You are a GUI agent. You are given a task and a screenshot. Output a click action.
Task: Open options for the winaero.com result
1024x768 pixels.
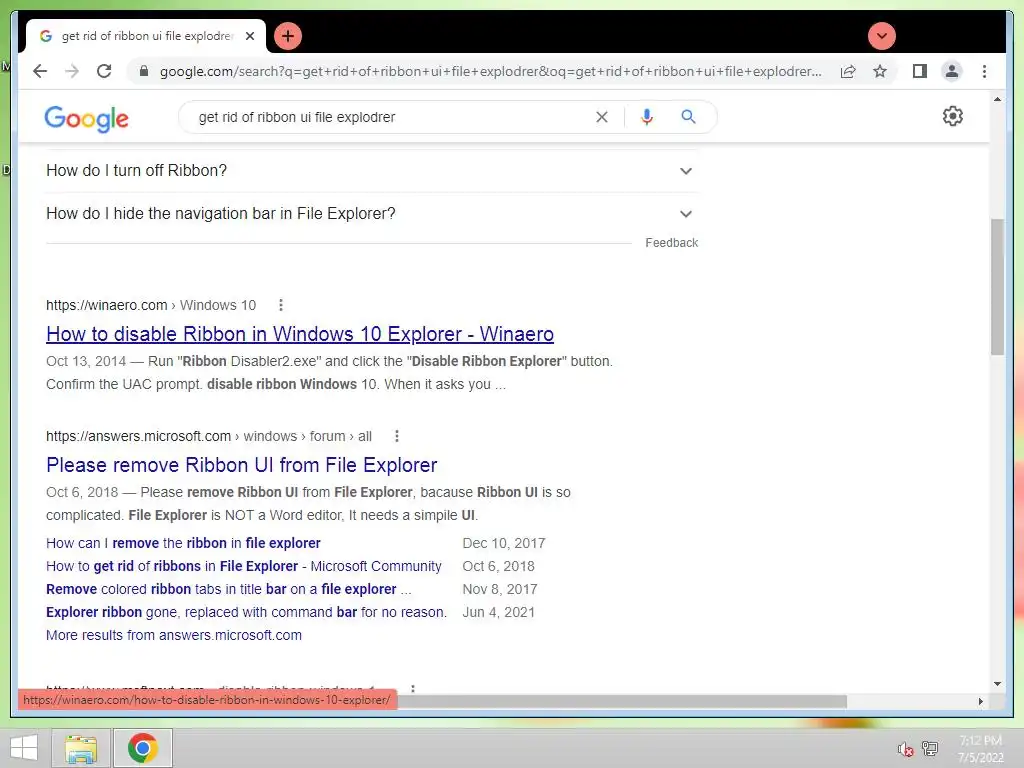point(281,305)
